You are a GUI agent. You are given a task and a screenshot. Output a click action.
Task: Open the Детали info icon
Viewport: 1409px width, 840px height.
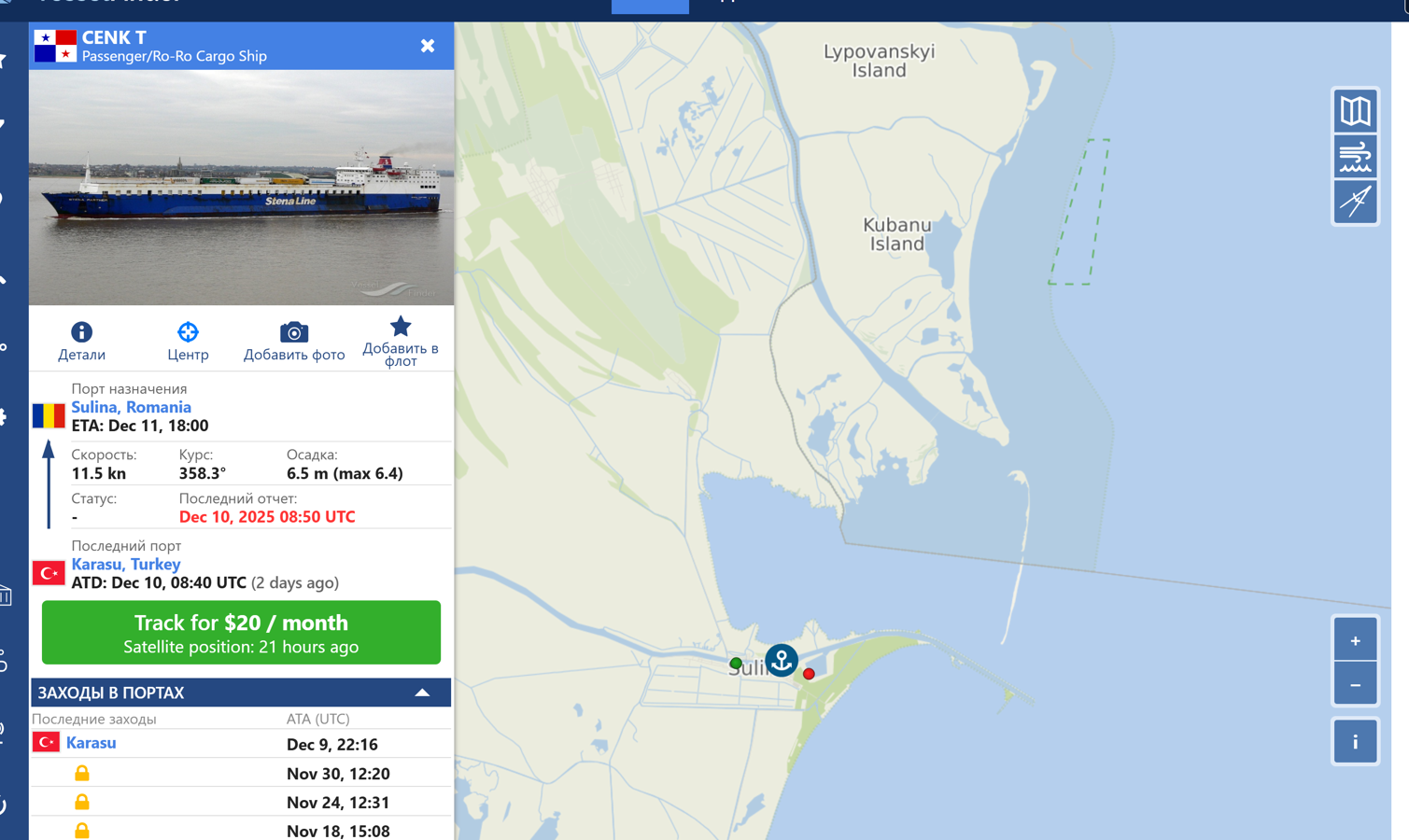[81, 332]
